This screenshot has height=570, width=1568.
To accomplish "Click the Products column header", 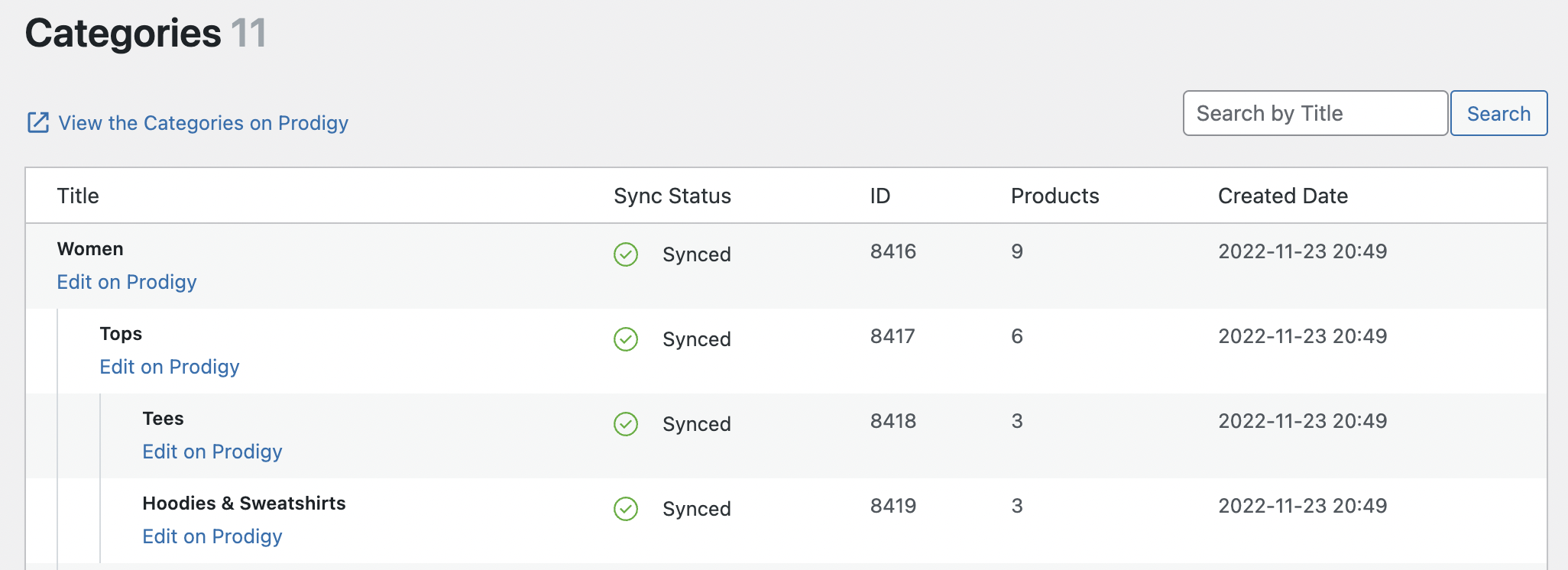I will [x=1055, y=196].
